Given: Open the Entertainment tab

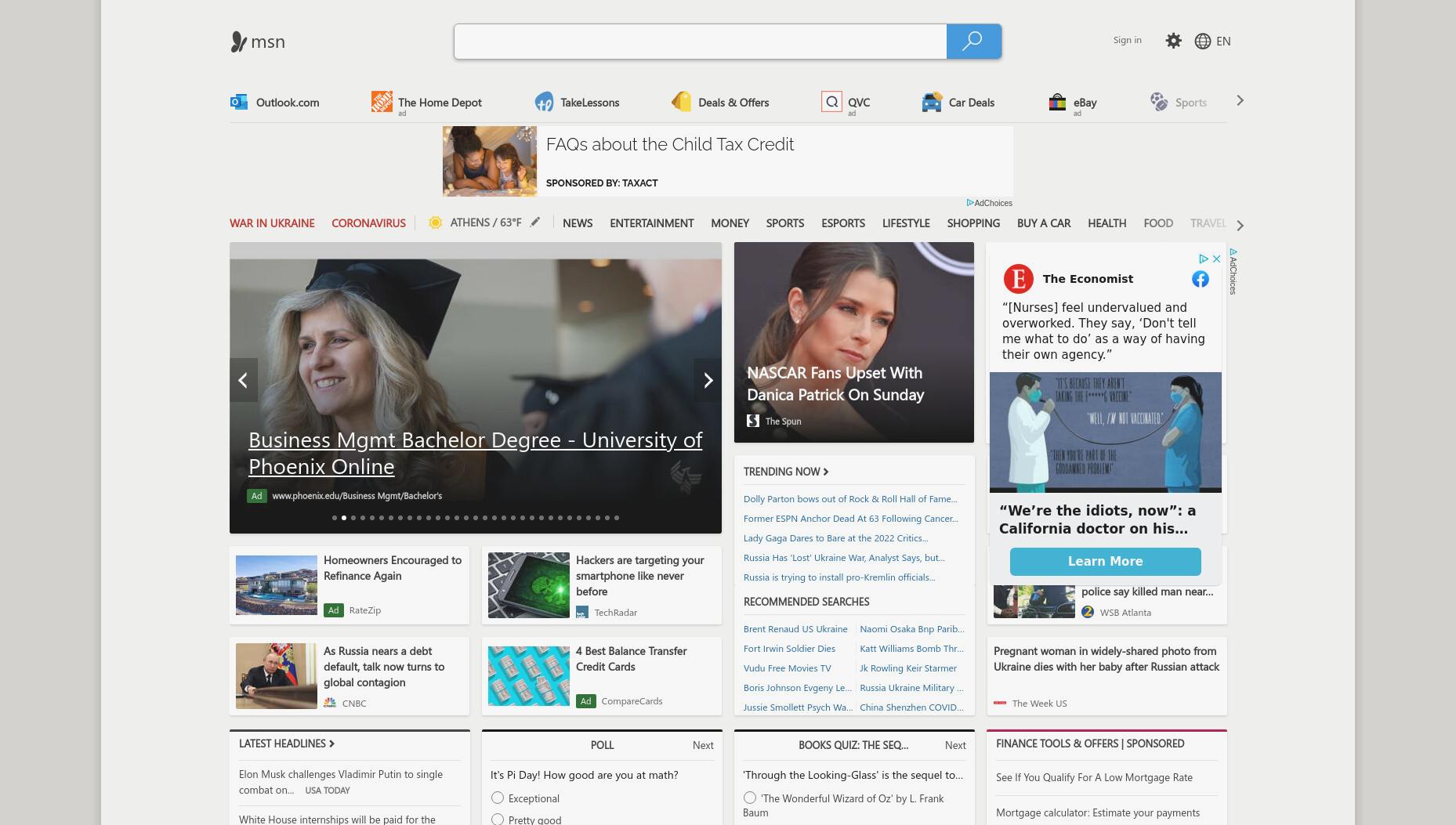Looking at the screenshot, I should tap(652, 223).
